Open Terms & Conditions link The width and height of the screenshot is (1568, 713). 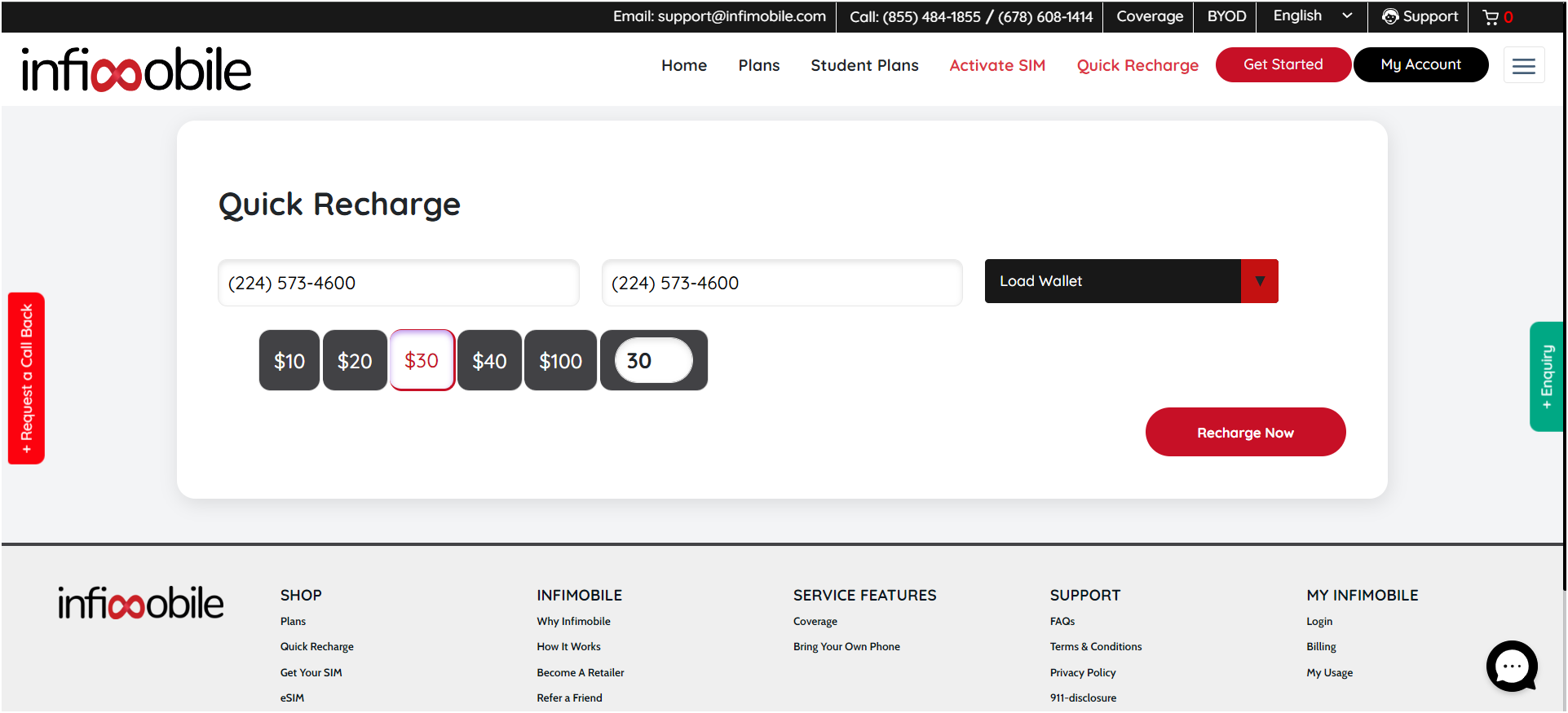1095,646
